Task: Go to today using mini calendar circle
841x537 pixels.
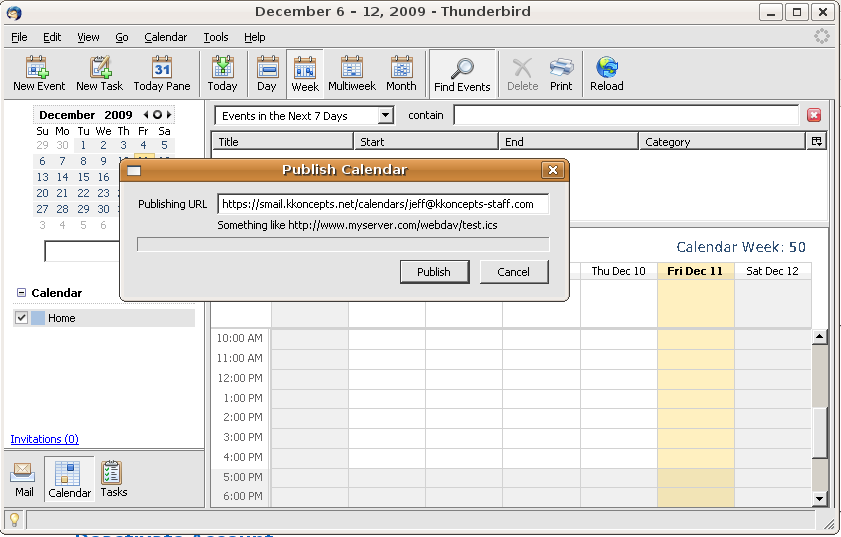Action: [x=157, y=114]
